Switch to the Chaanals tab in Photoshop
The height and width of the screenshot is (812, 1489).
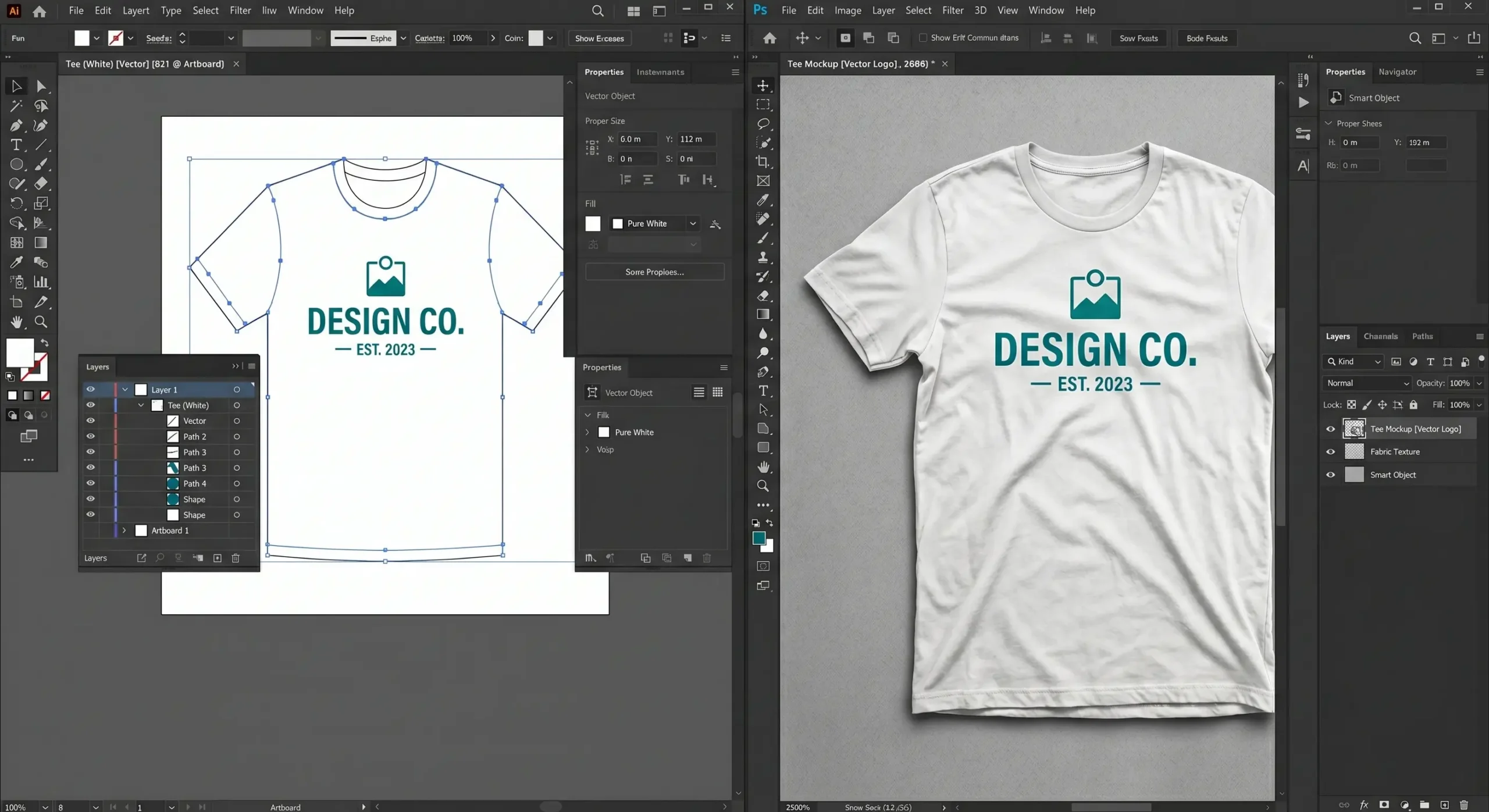[1380, 336]
